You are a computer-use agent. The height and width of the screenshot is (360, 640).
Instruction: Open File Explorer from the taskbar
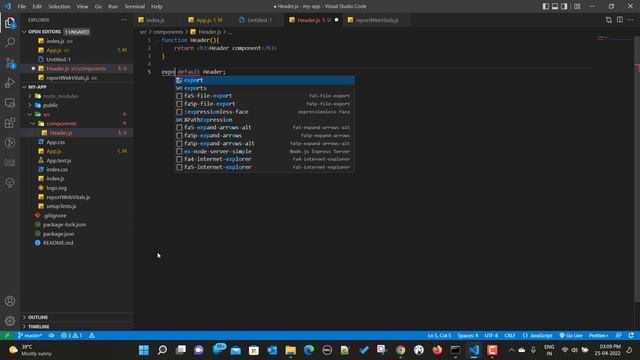(x=291, y=350)
